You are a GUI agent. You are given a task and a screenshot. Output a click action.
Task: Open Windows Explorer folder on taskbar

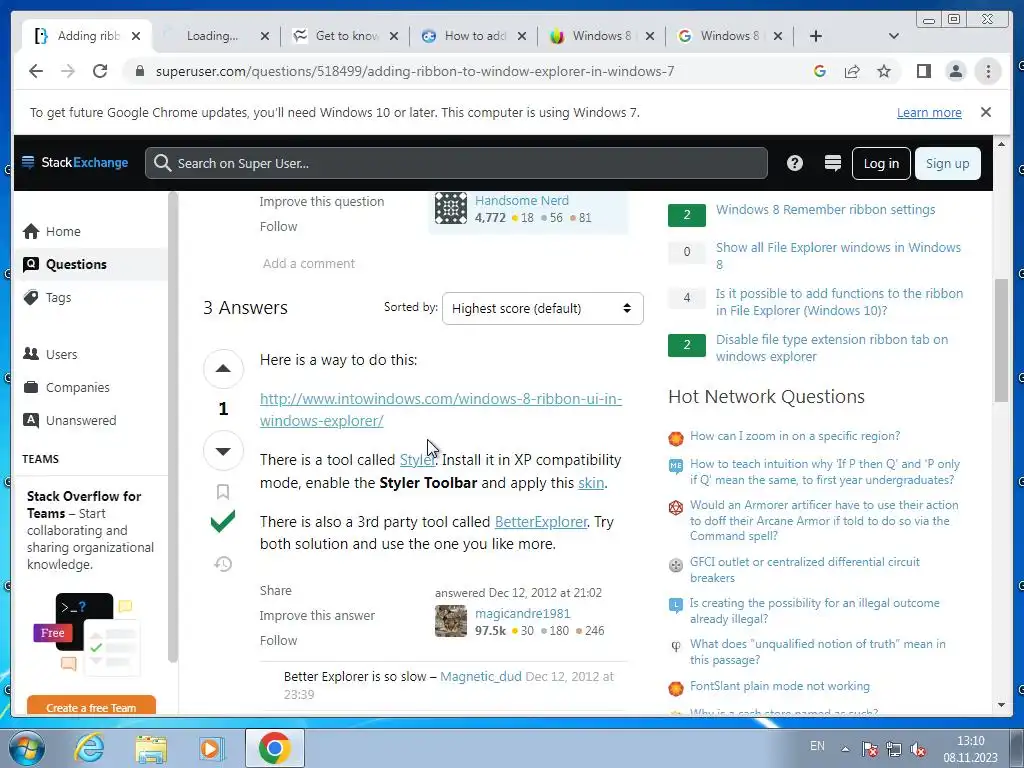tap(151, 749)
